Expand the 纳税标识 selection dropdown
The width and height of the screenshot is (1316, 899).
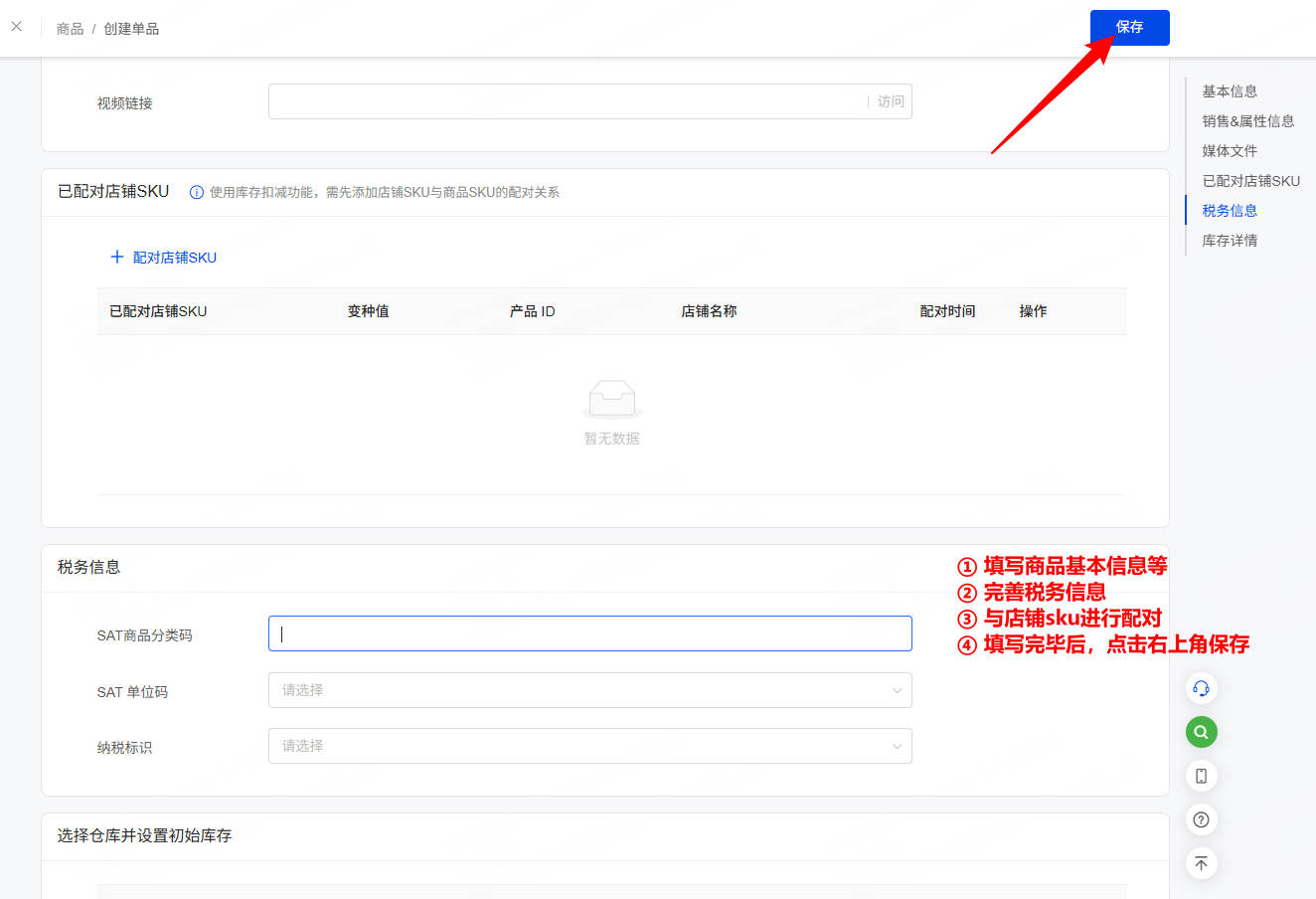pos(589,745)
